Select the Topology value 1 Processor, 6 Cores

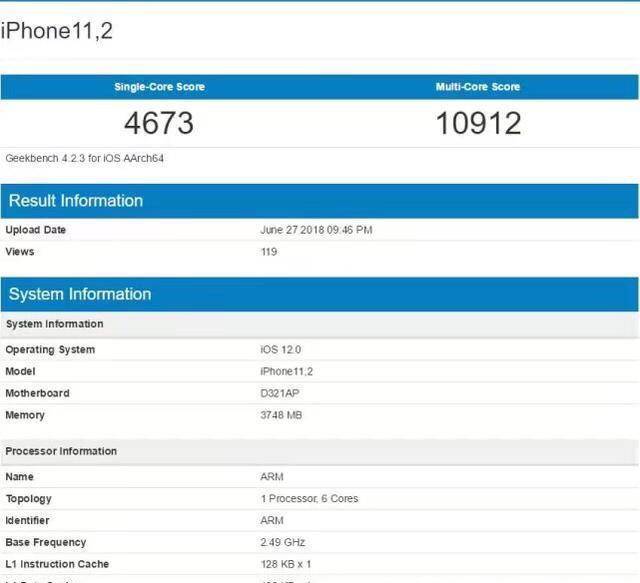click(309, 498)
